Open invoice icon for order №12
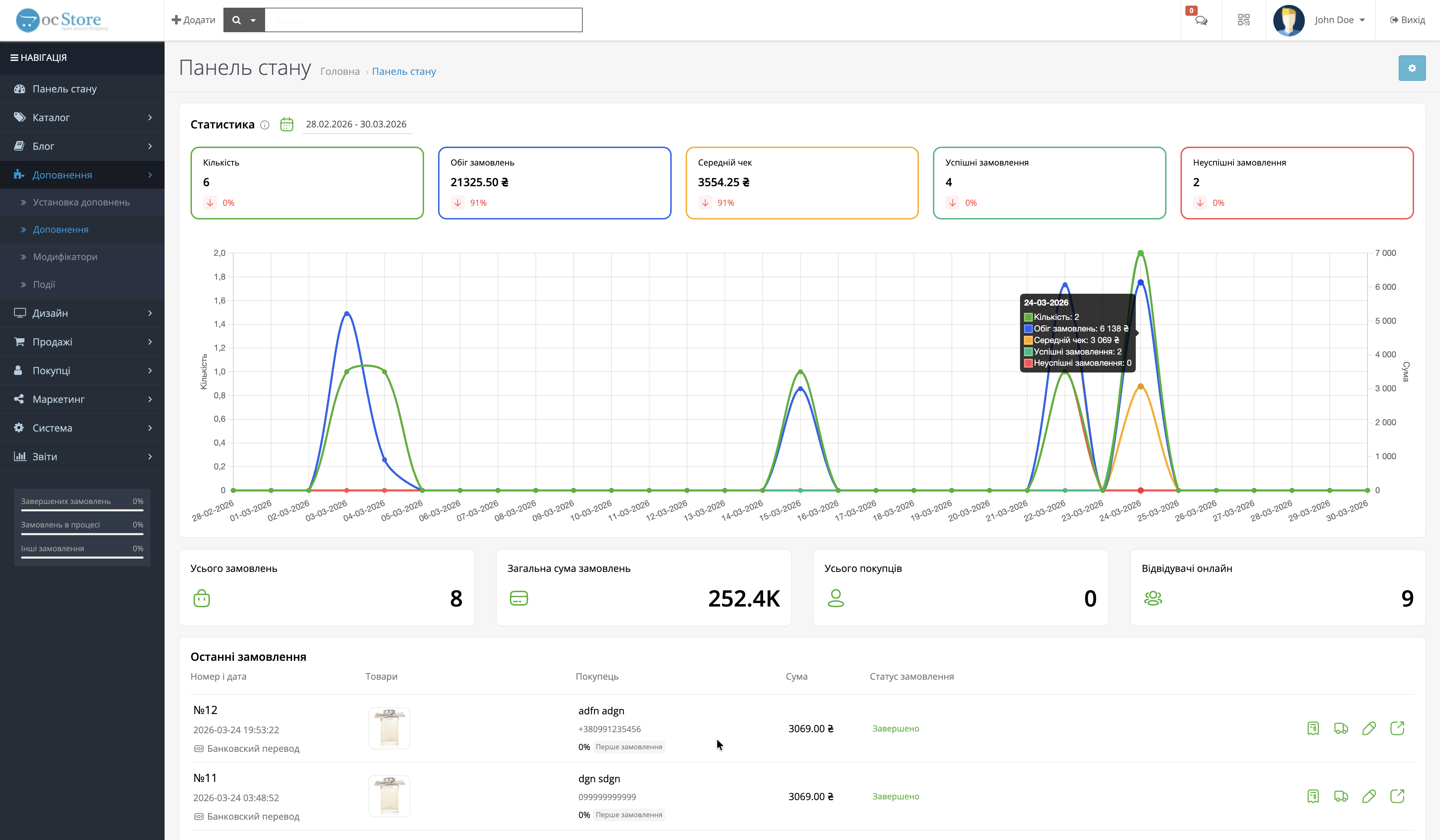 coord(1313,728)
